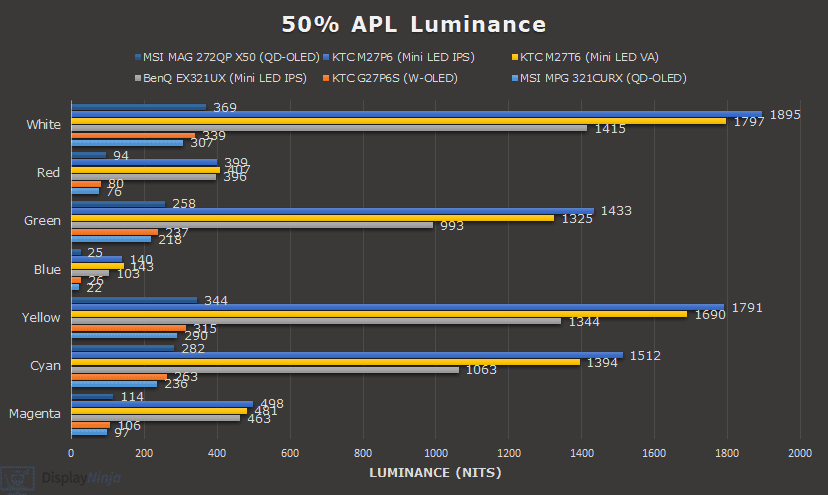
Task: Click the blue White bar reaching 1895
Action: [417, 114]
